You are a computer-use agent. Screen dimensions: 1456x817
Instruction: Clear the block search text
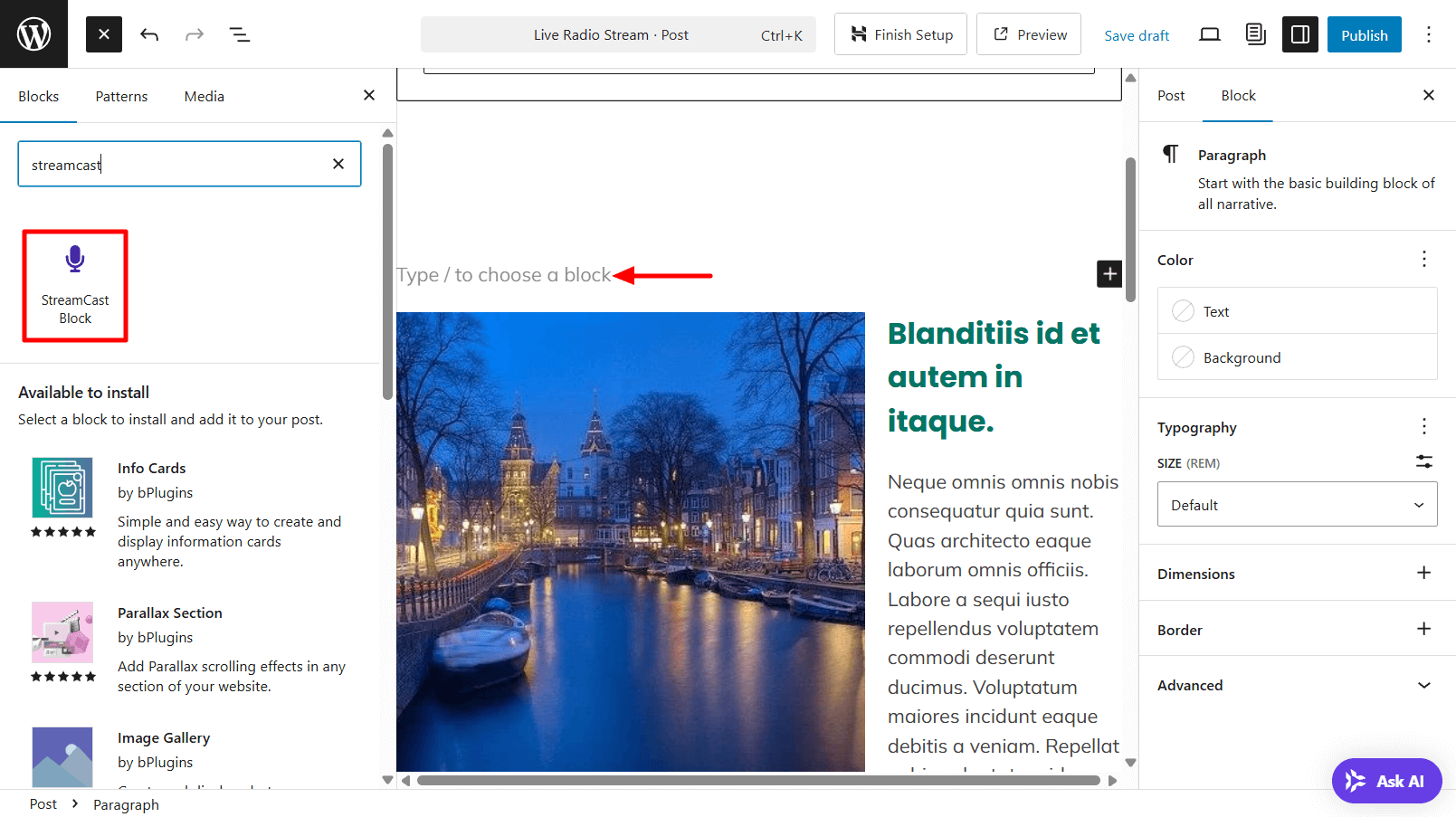[338, 164]
